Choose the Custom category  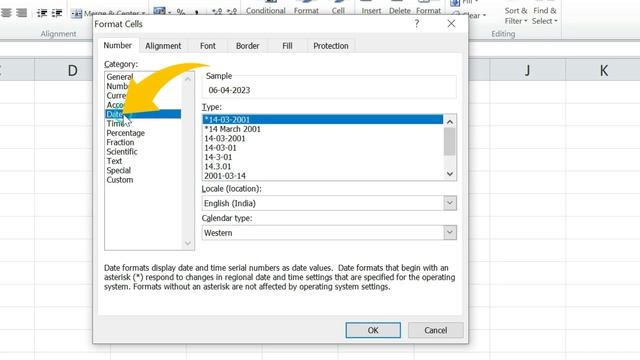point(143,180)
